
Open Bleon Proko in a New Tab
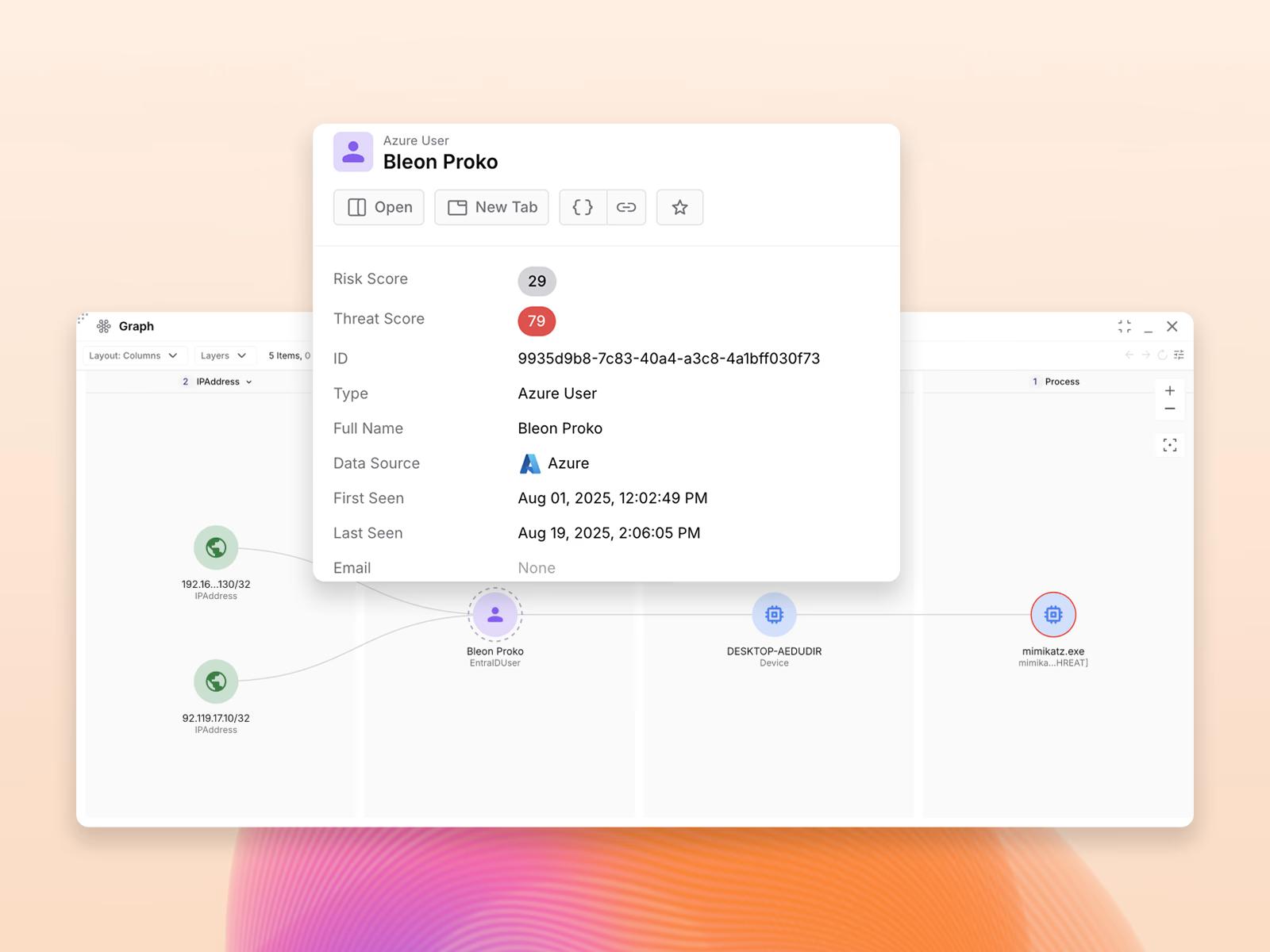click(491, 207)
